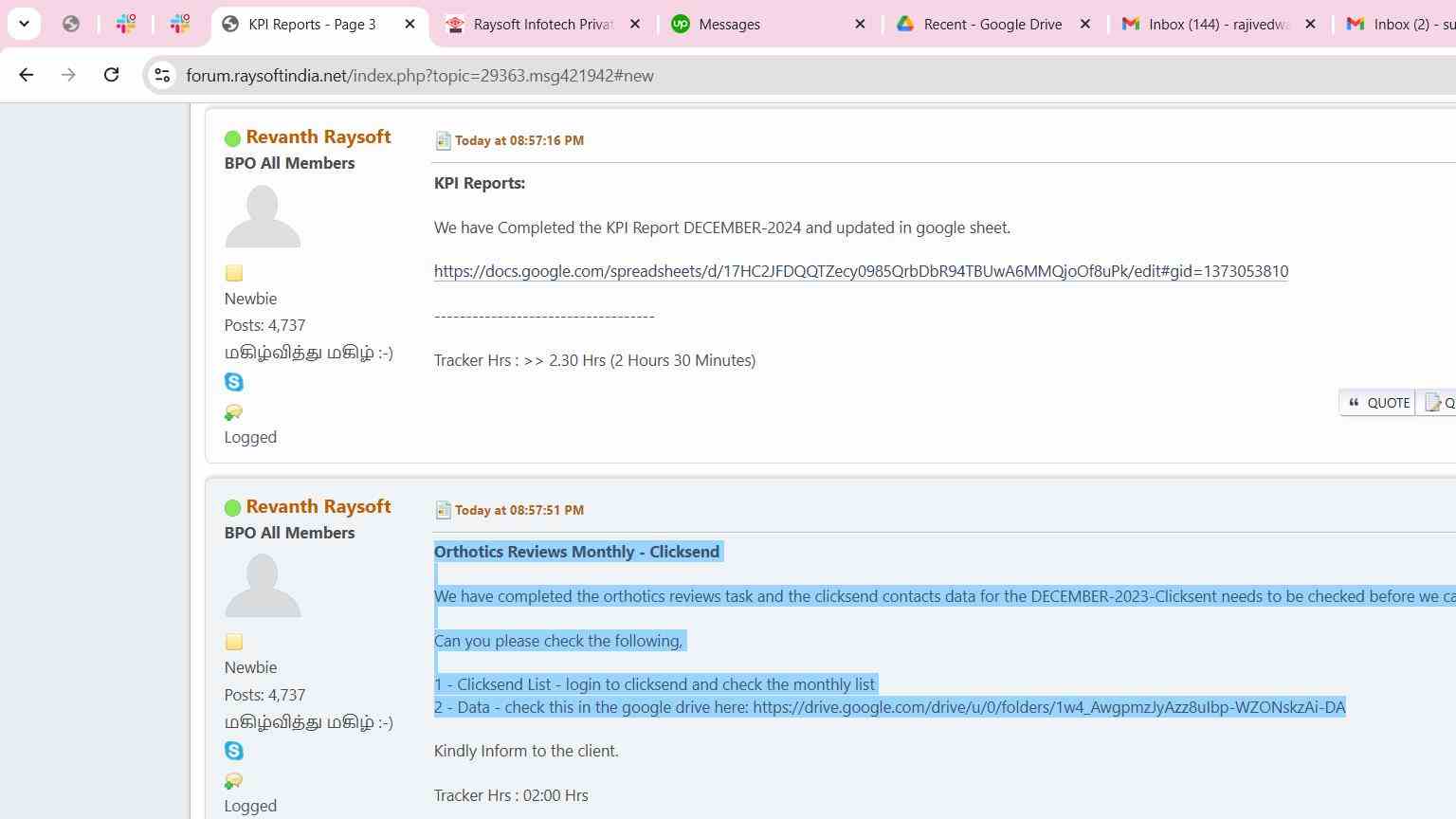Open Revanth Raysoft profile in second post
Viewport: 1456px width, 819px height.
coord(318,506)
